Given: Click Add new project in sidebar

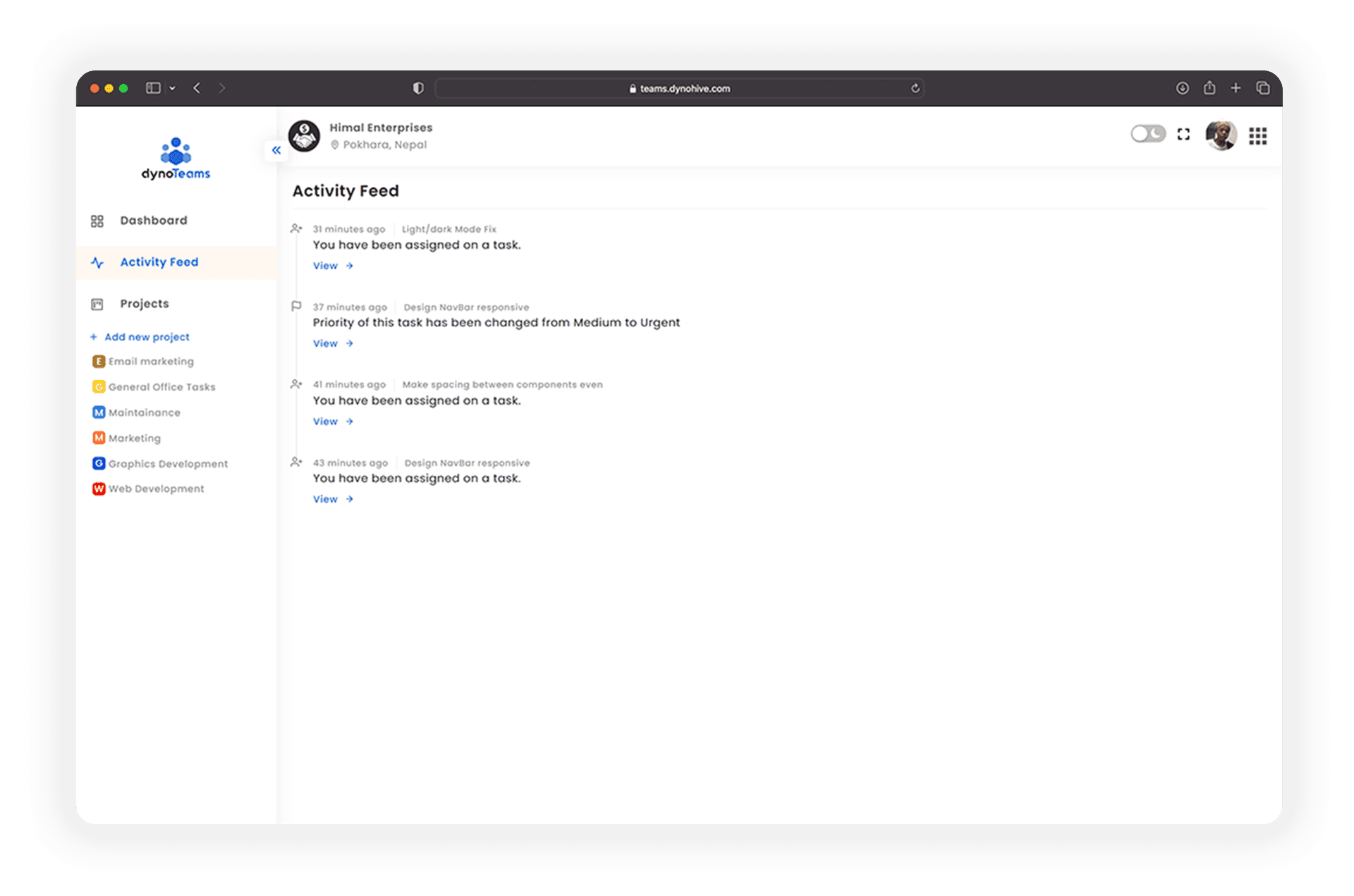Looking at the screenshot, I should (x=147, y=336).
